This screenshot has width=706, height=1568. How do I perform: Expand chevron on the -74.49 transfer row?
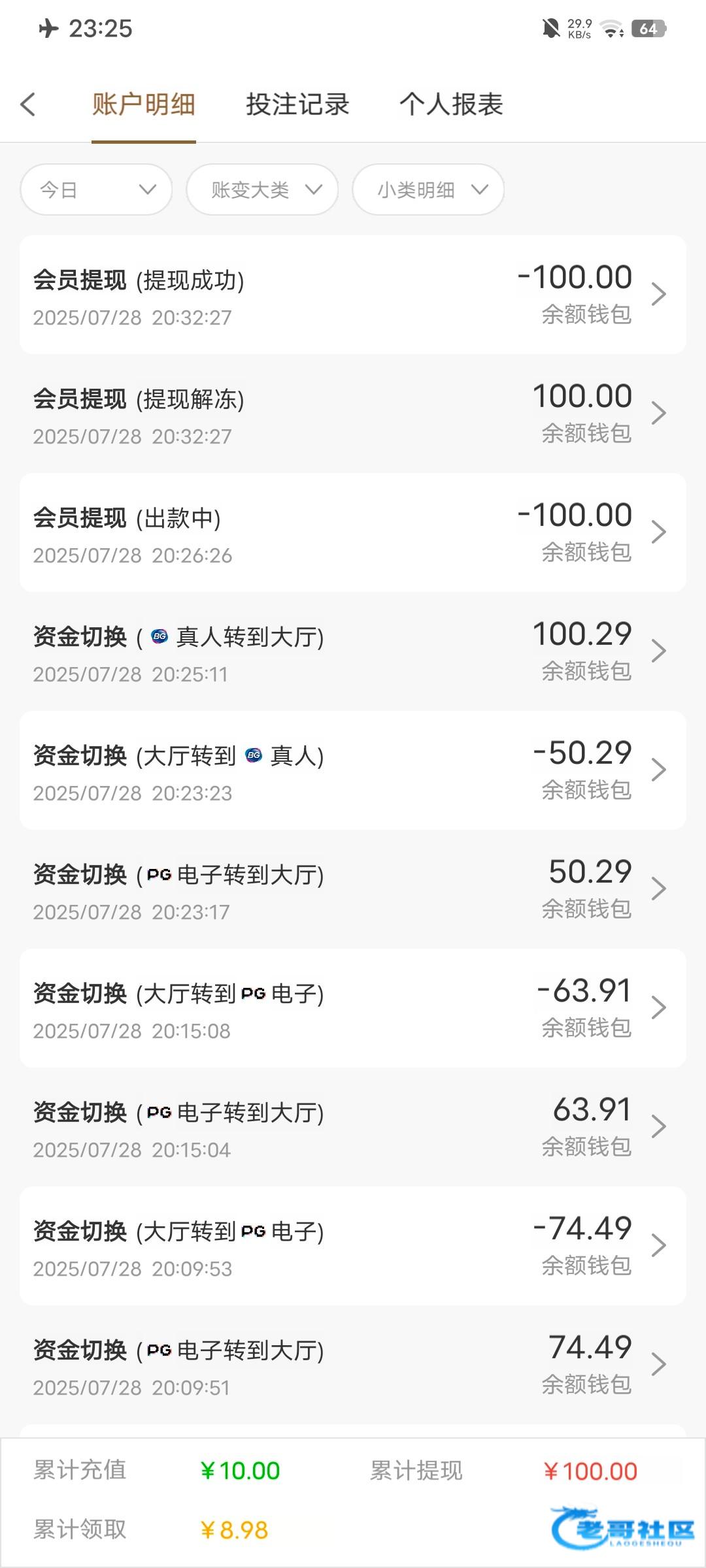click(658, 1246)
